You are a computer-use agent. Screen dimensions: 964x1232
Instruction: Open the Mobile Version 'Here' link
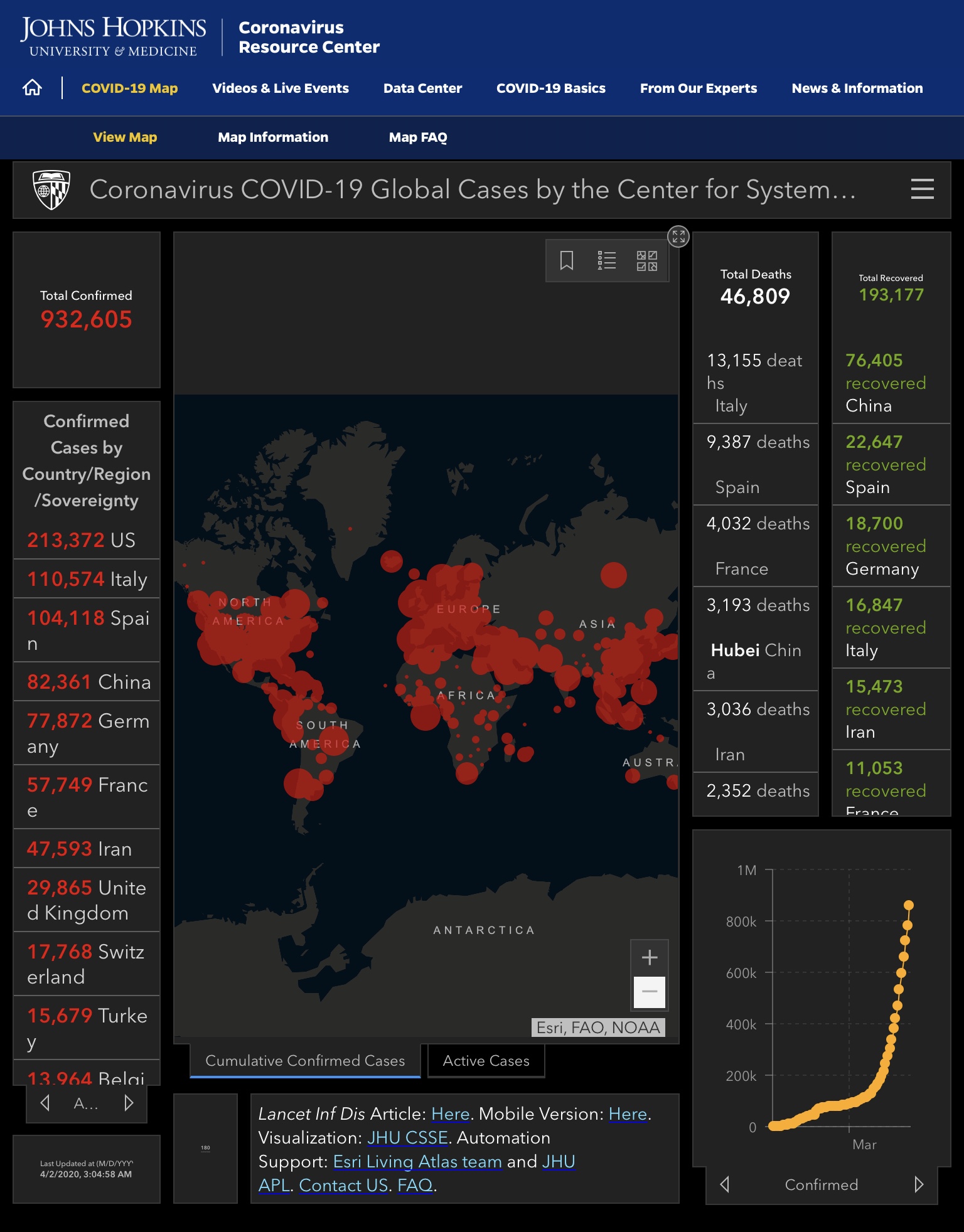(628, 1114)
